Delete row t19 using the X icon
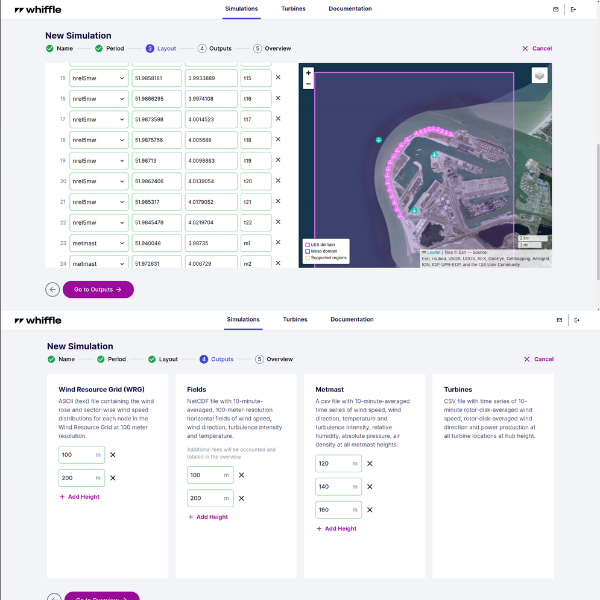 [278, 160]
